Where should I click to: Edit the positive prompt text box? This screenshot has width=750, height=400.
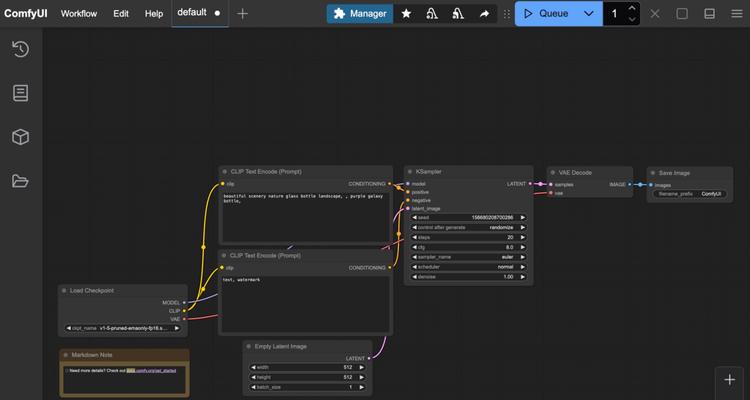pyautogui.click(x=306, y=218)
